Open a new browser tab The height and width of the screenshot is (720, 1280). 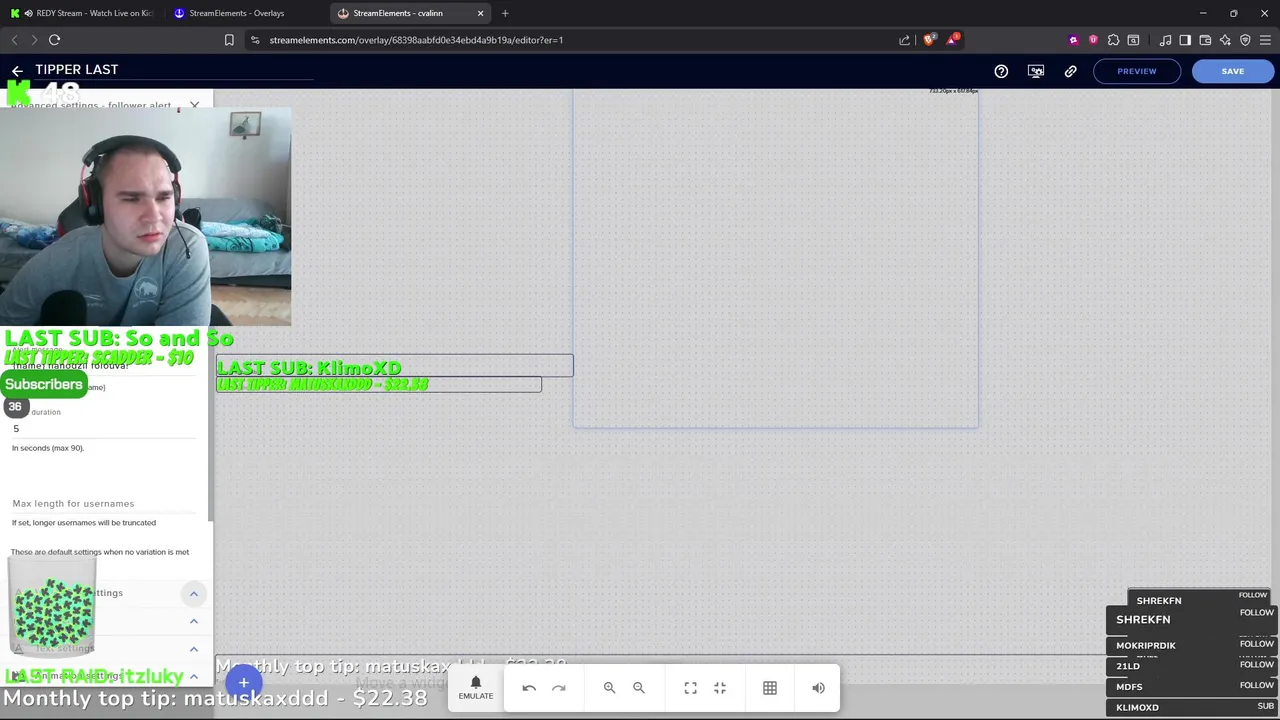tap(505, 13)
